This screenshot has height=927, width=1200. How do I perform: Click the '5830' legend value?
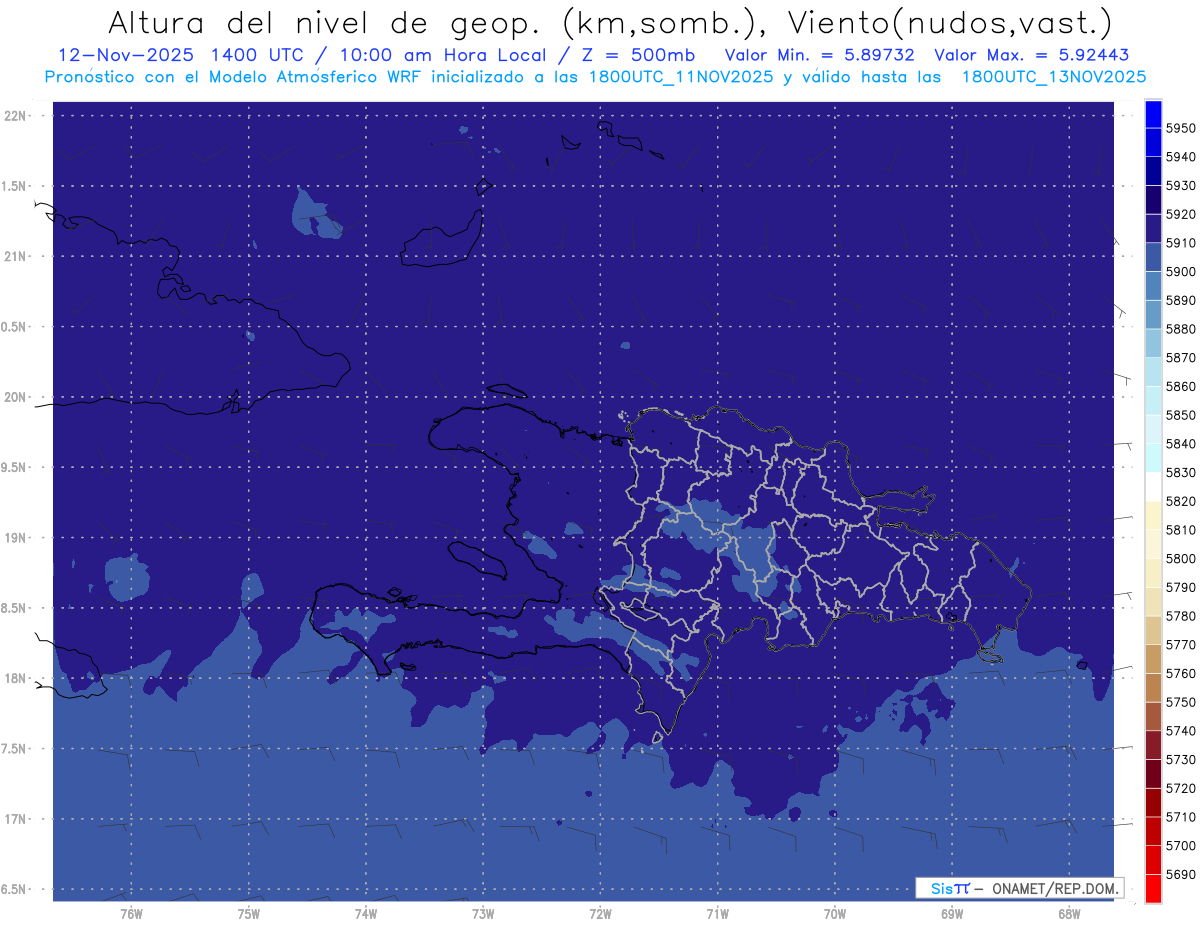1181,473
